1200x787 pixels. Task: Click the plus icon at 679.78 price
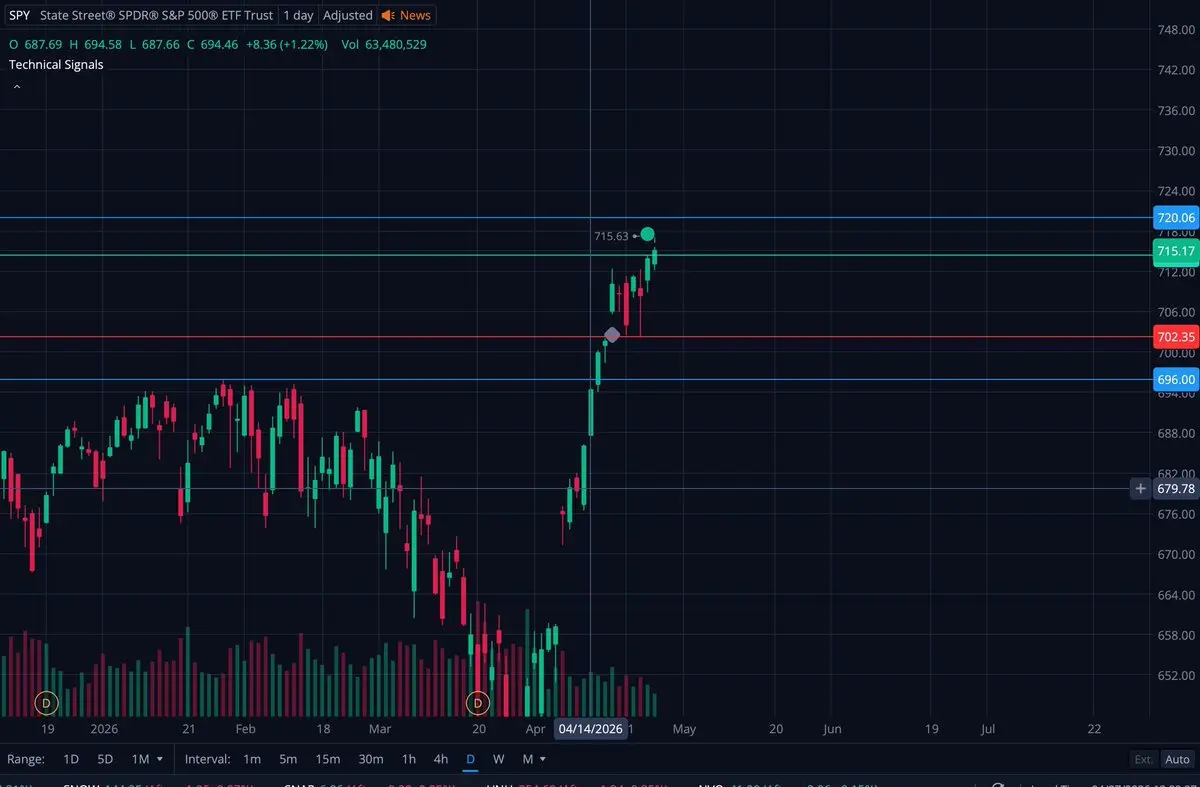click(x=1141, y=488)
